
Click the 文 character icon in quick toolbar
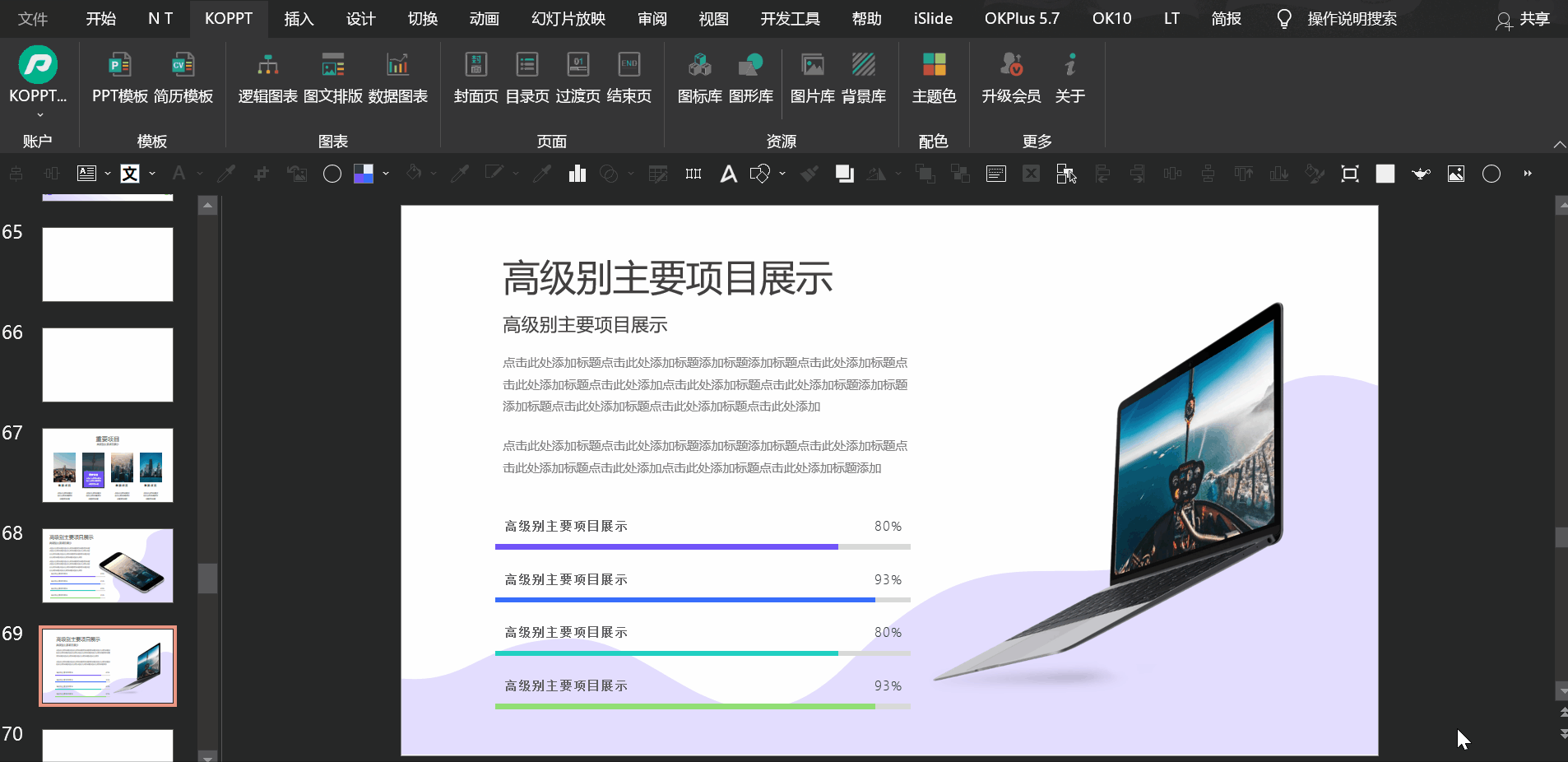130,174
